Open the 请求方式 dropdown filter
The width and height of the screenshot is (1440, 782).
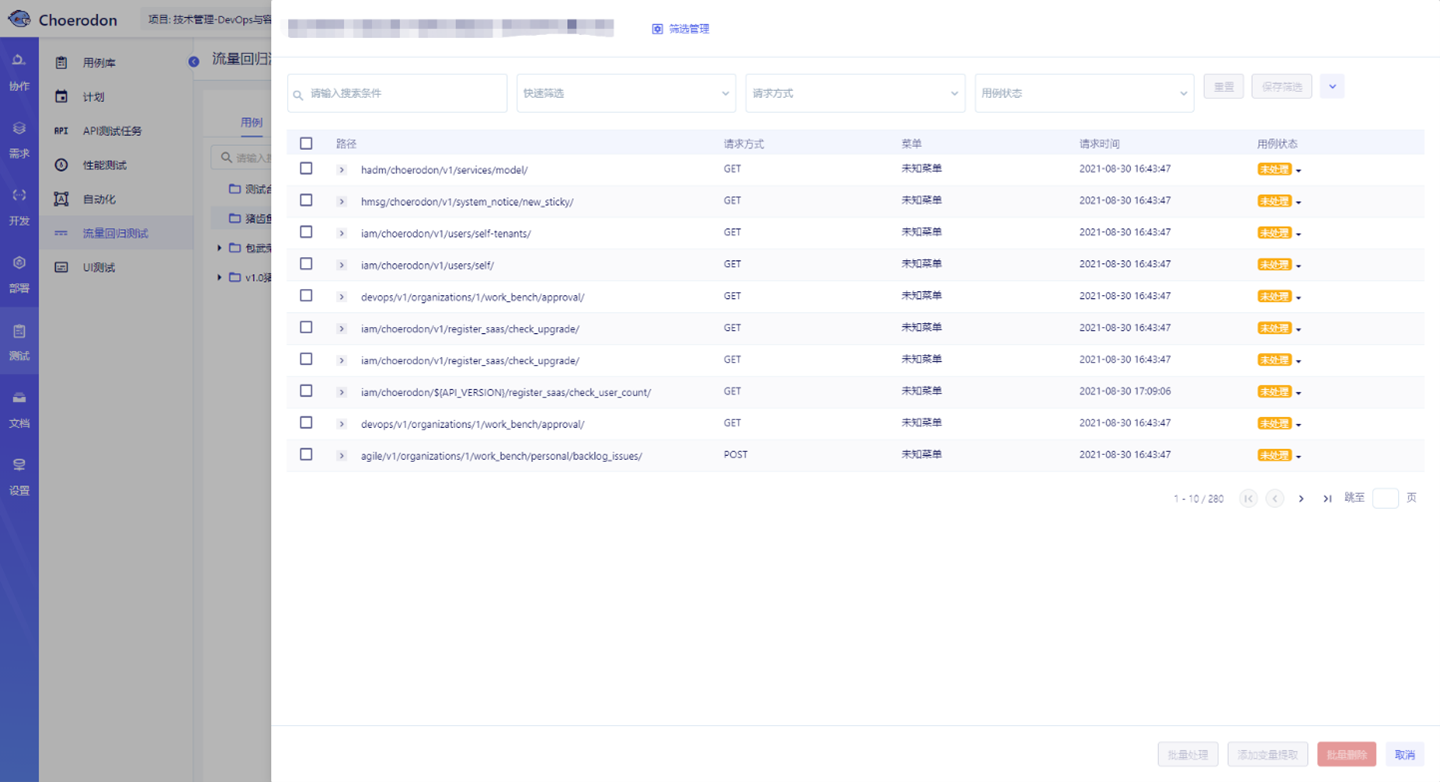[x=855, y=93]
